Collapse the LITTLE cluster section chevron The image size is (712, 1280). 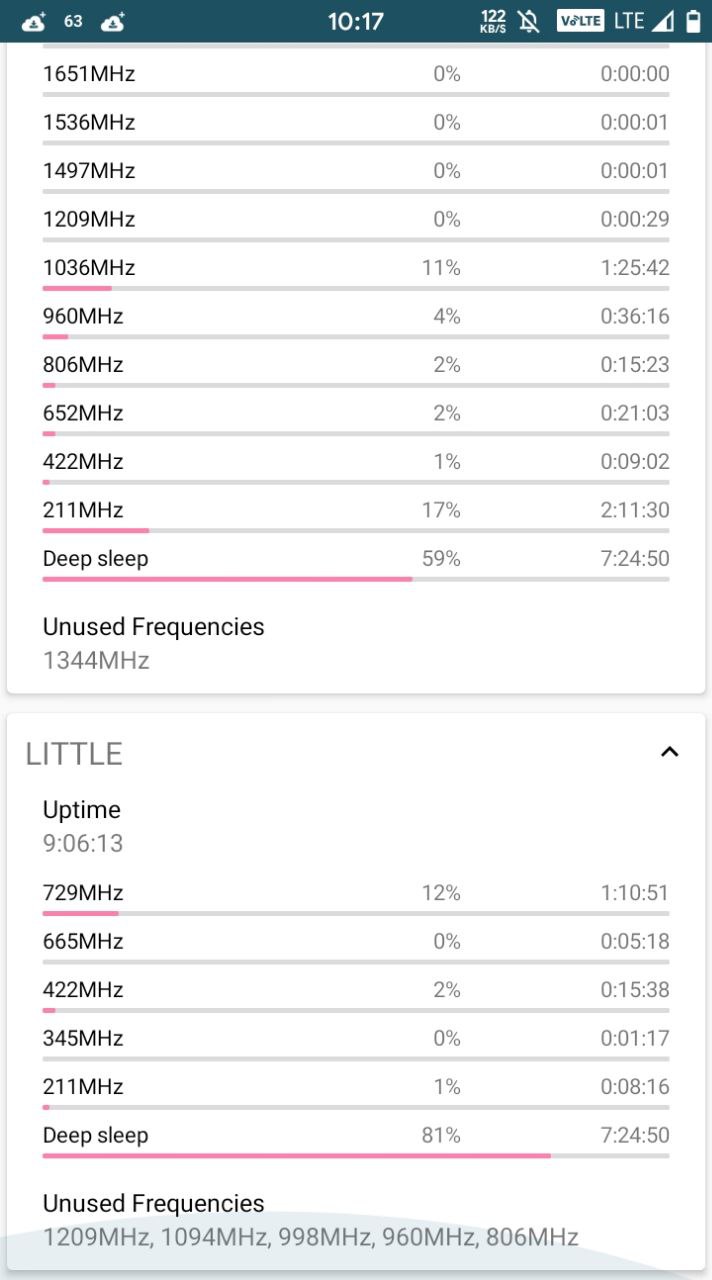670,752
